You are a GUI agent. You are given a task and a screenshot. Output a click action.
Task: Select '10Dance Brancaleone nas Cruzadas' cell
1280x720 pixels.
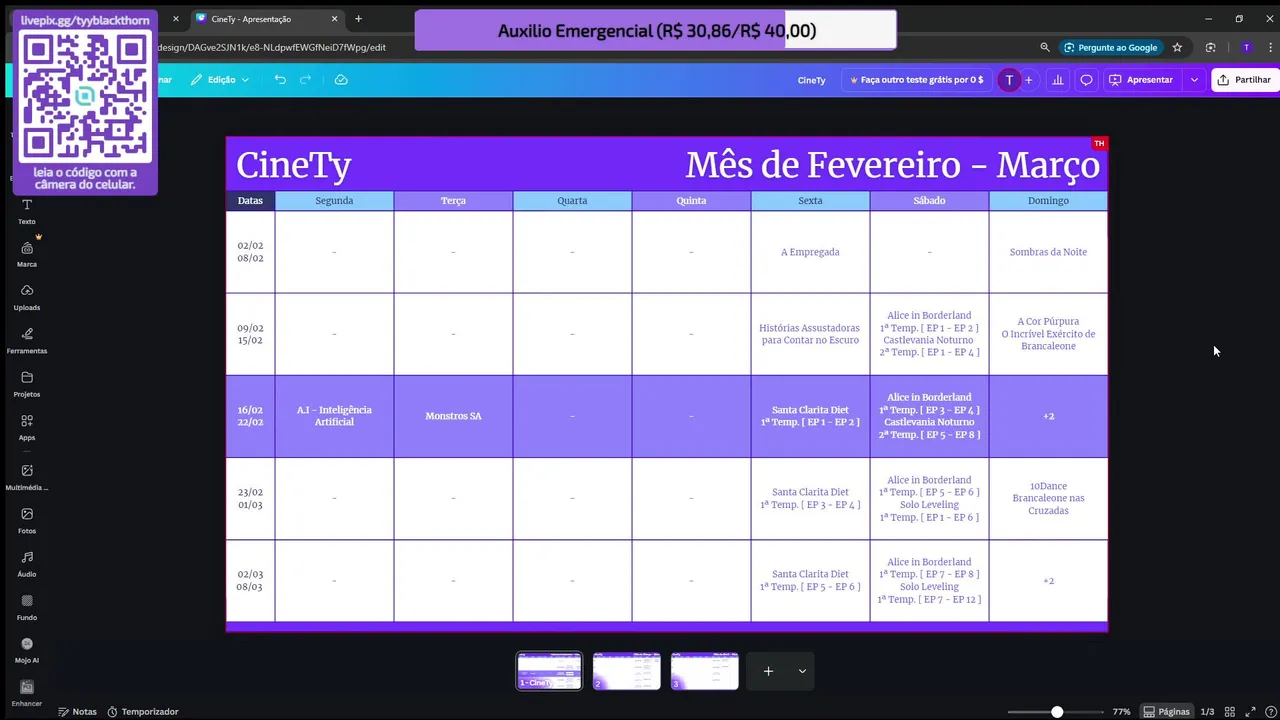(x=1048, y=498)
